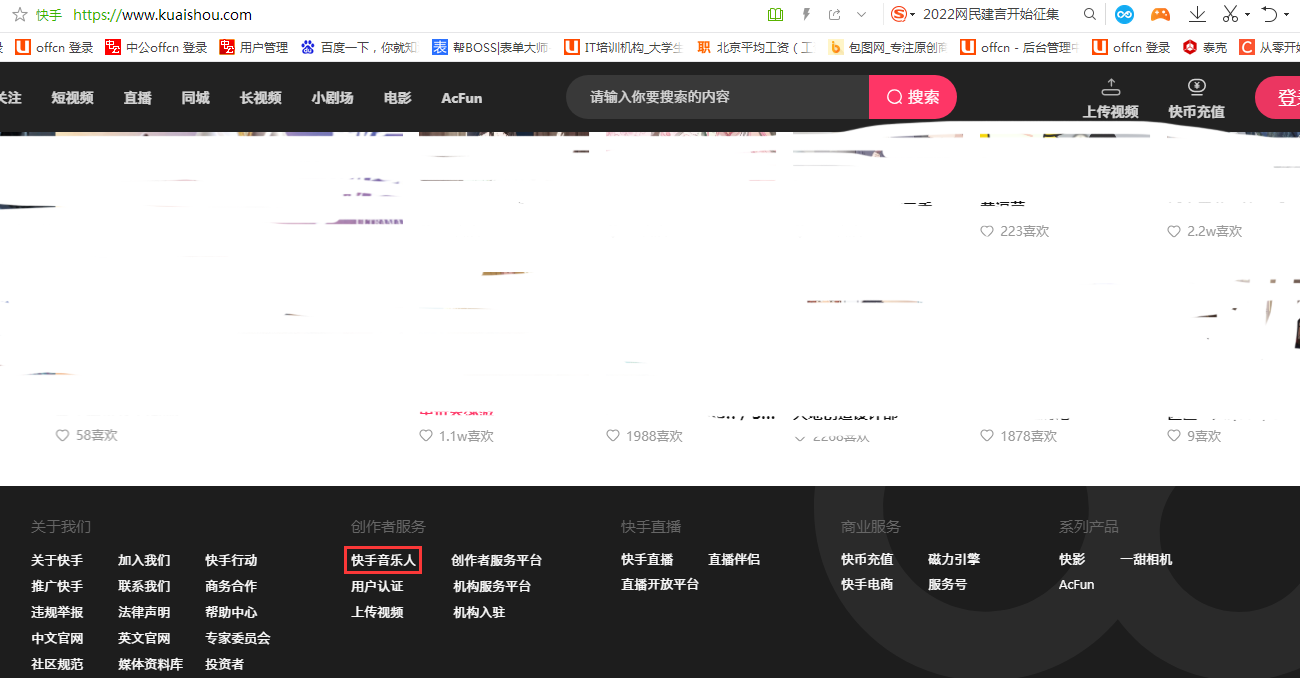Open the 机构入驻 footer link
1300x678 pixels.
(479, 612)
